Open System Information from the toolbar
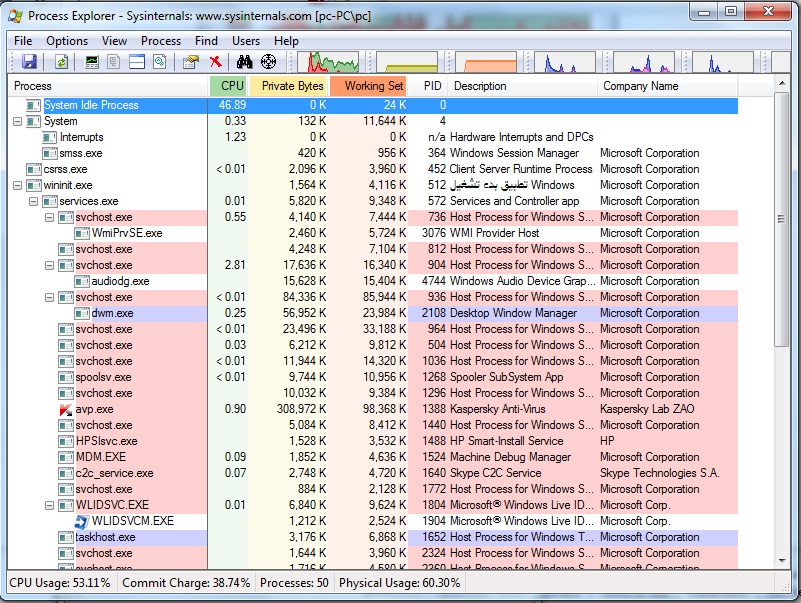This screenshot has width=801, height=603. tap(92, 62)
